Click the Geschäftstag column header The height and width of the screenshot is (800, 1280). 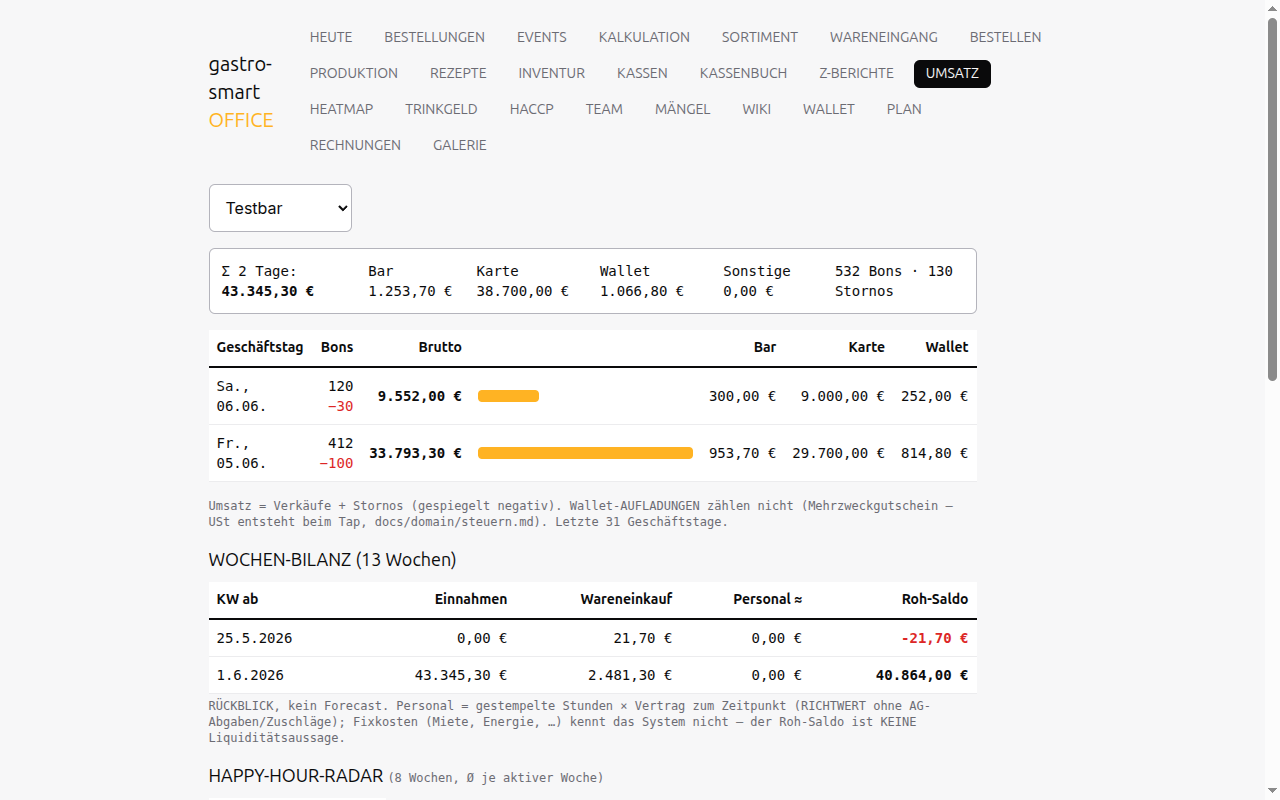point(260,347)
